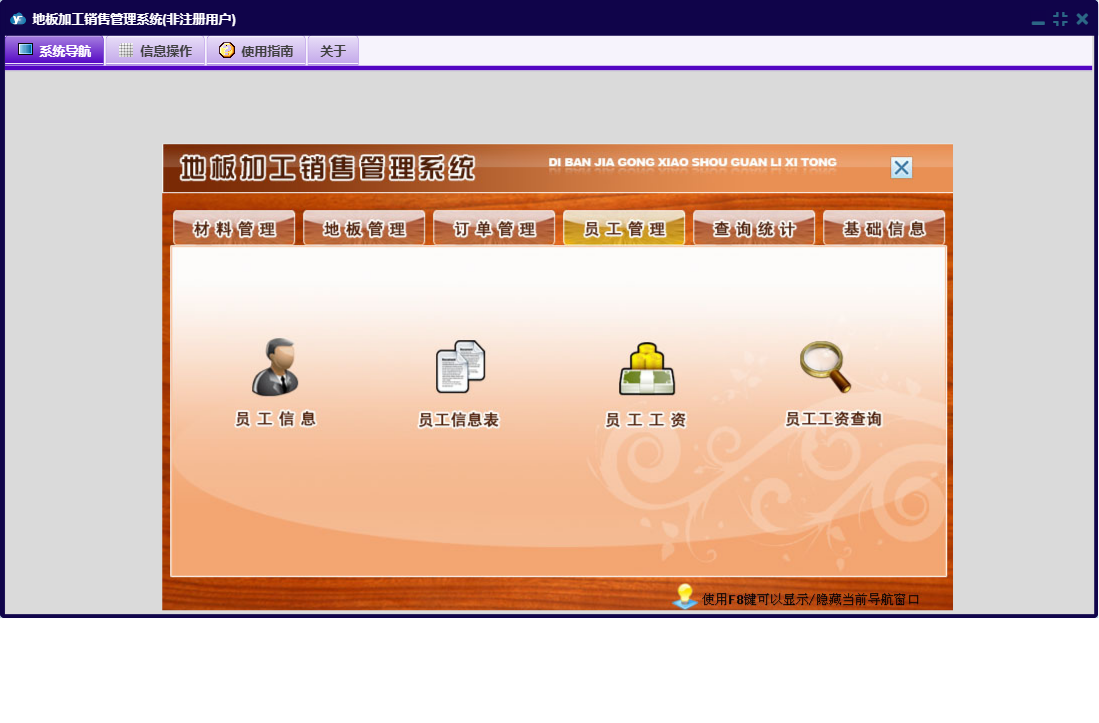This screenshot has width=1099, height=723.
Task: Restore down the application window
Action: [1060, 19]
